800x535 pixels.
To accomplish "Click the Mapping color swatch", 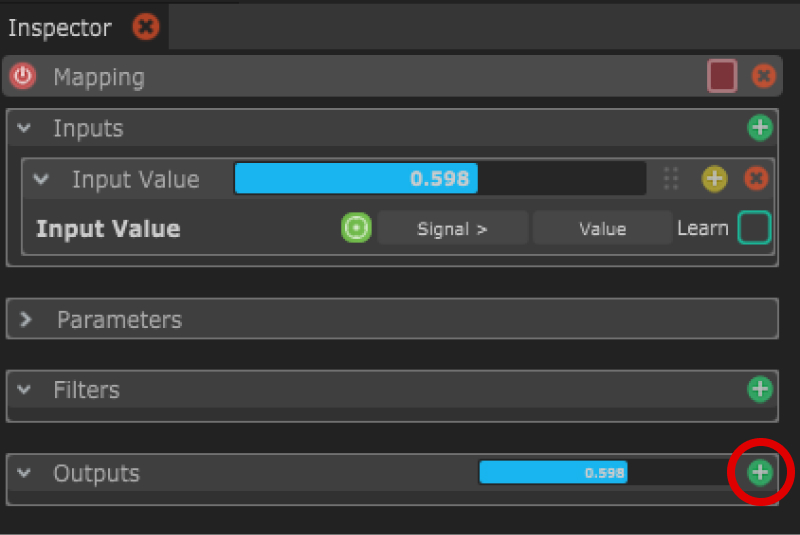I will (722, 76).
